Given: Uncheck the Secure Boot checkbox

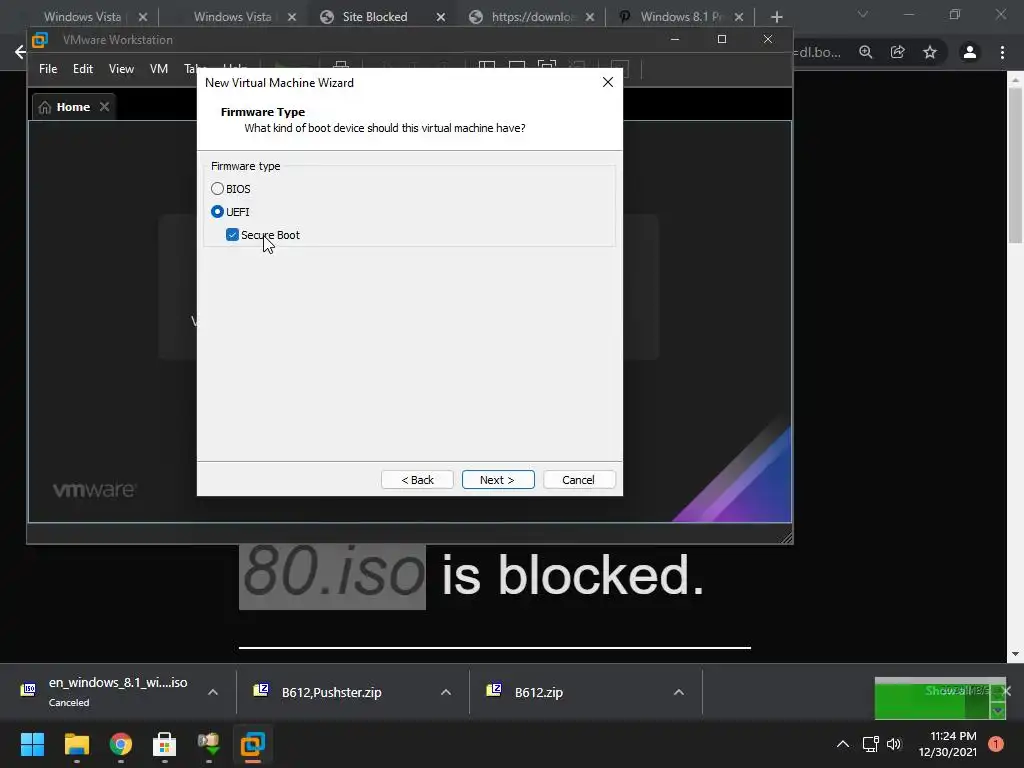Looking at the screenshot, I should point(232,234).
